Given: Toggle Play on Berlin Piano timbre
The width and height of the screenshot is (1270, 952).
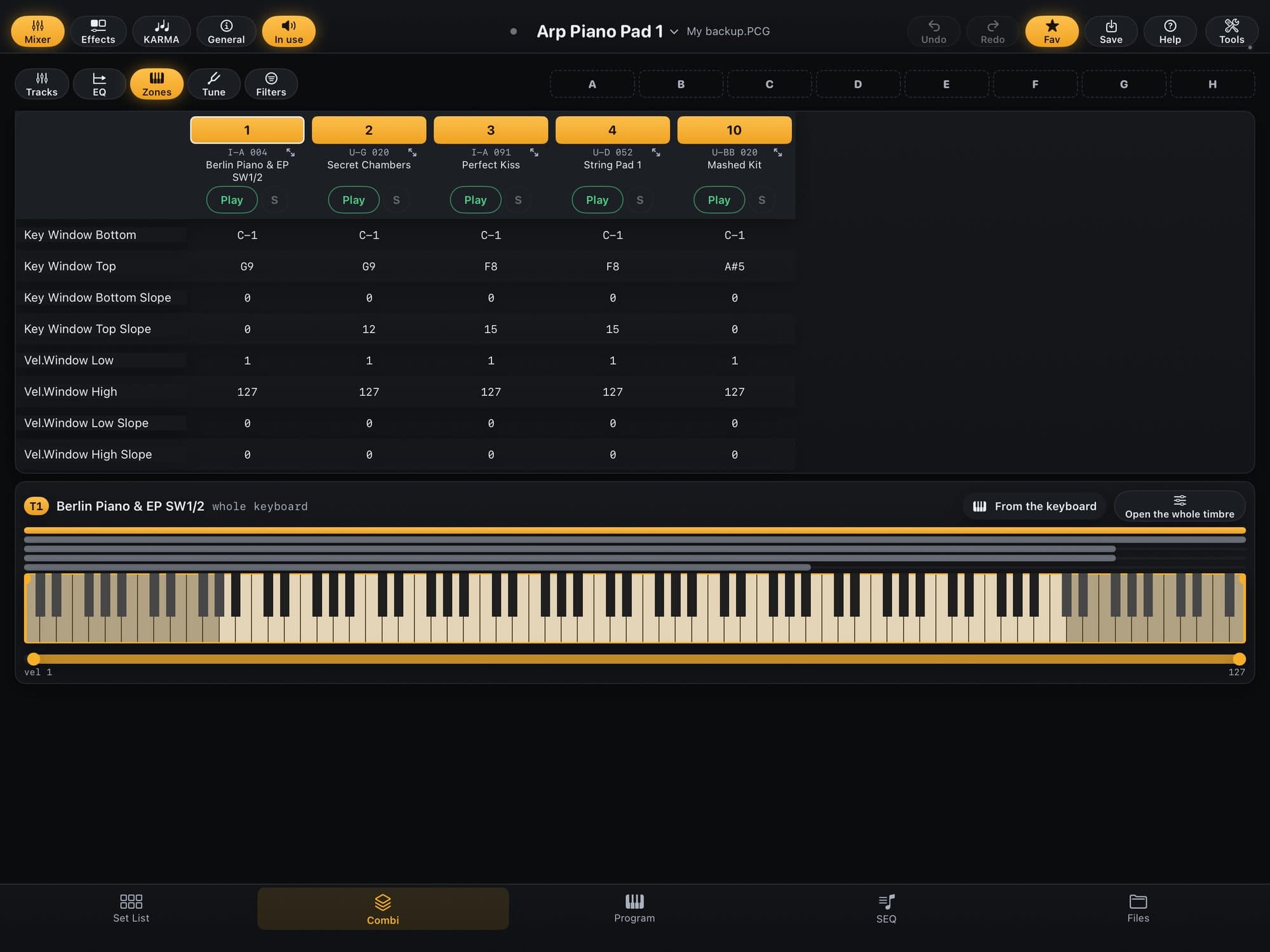Looking at the screenshot, I should [x=232, y=200].
